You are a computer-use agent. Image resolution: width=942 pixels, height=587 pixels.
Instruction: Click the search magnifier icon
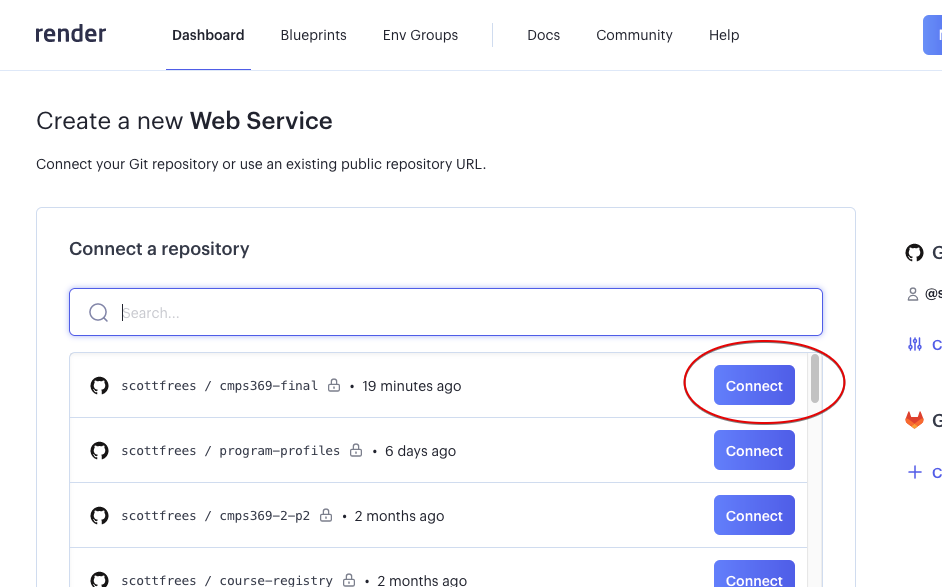tap(98, 313)
